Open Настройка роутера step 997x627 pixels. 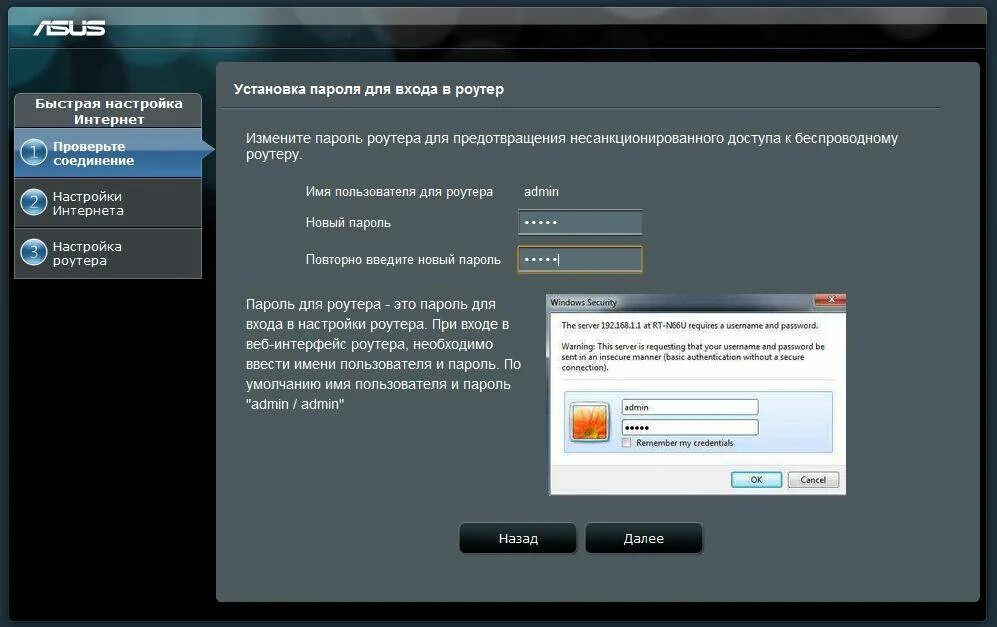click(108, 253)
